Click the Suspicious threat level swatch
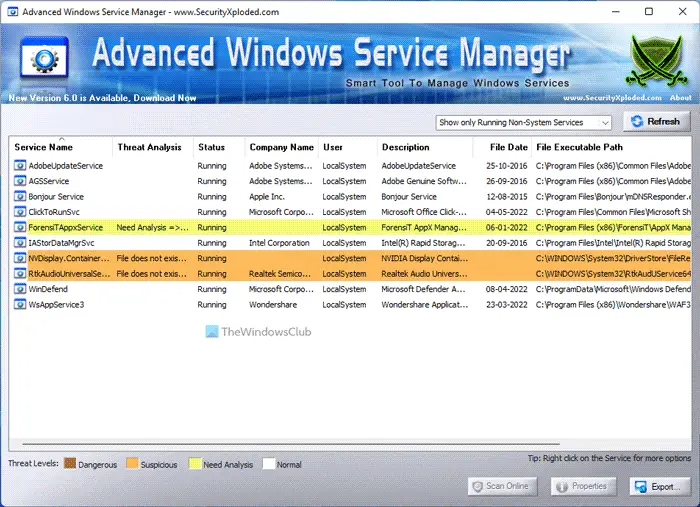This screenshot has width=700, height=507. pyautogui.click(x=132, y=463)
